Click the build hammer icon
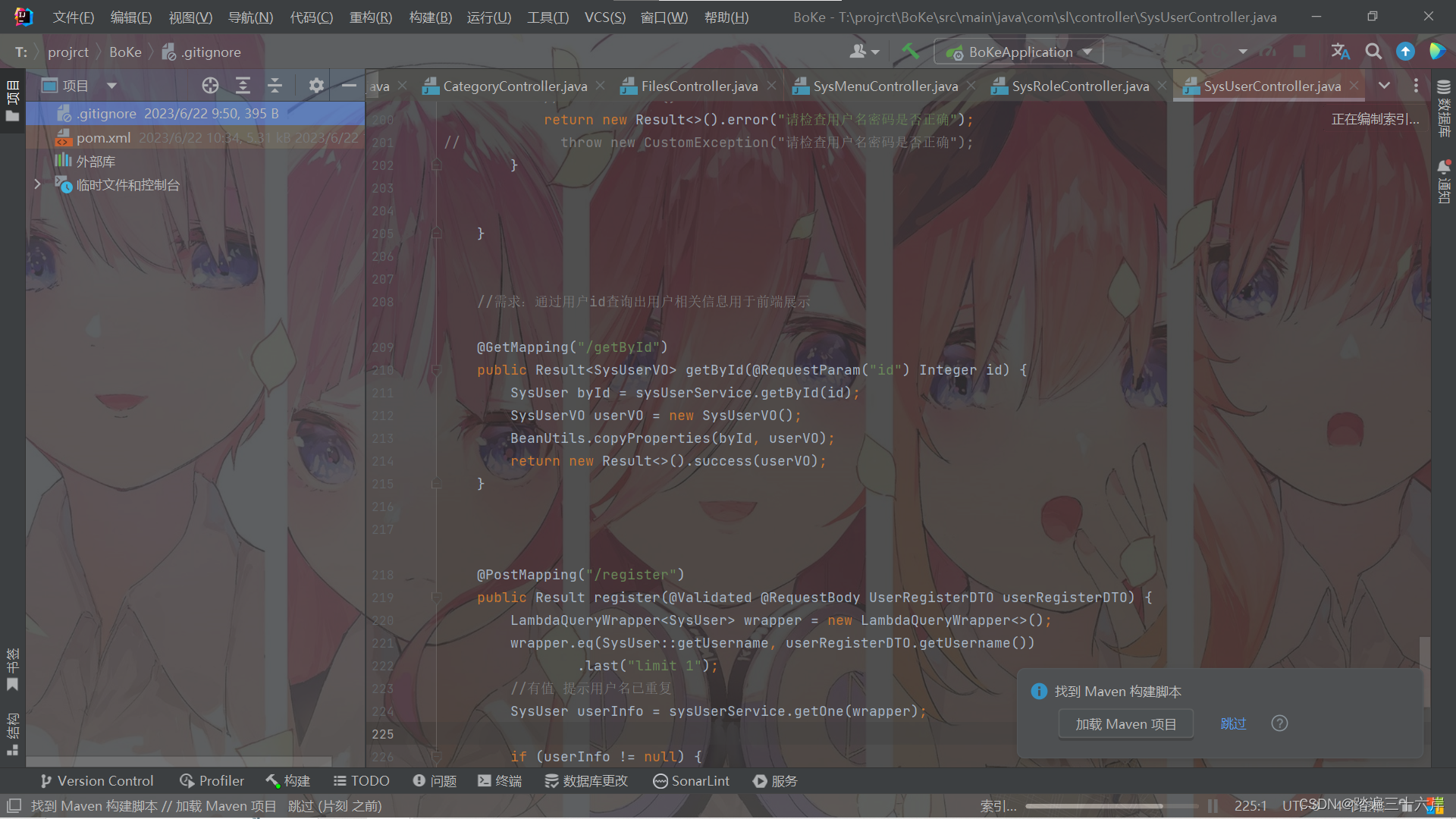 910,52
